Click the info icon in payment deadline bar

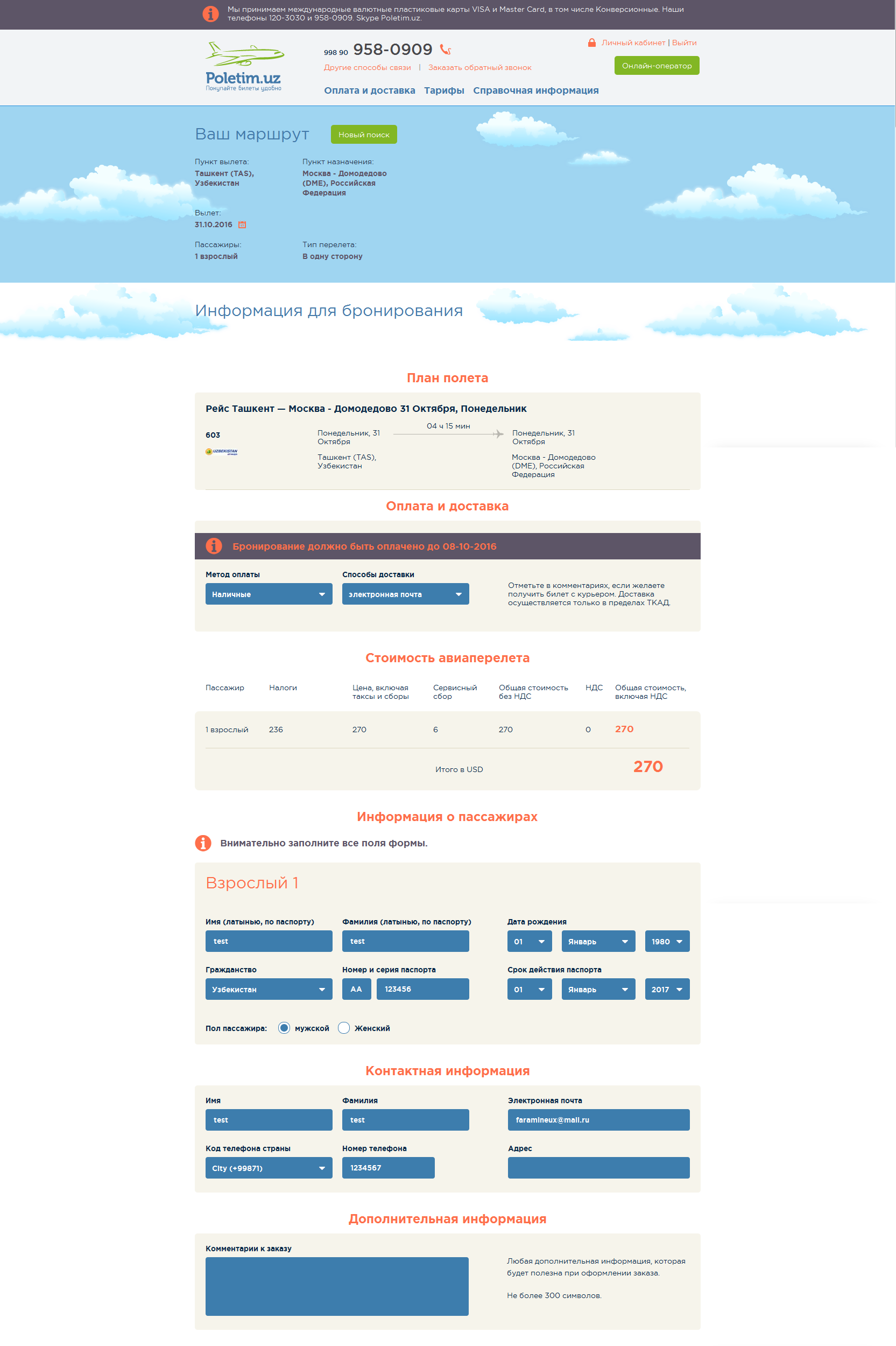tap(214, 546)
